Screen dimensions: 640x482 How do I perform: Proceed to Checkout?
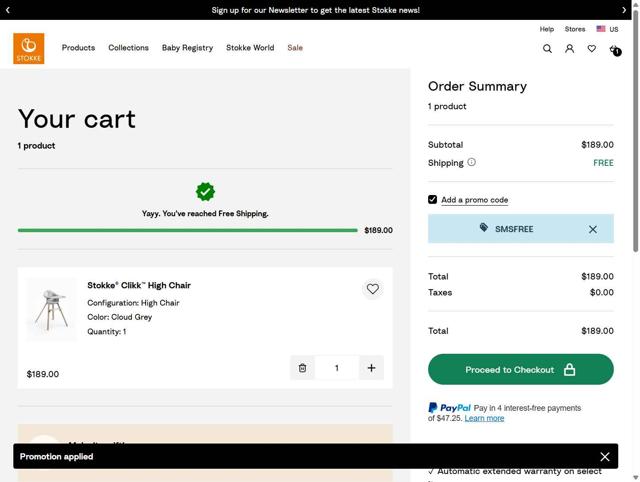coord(520,370)
